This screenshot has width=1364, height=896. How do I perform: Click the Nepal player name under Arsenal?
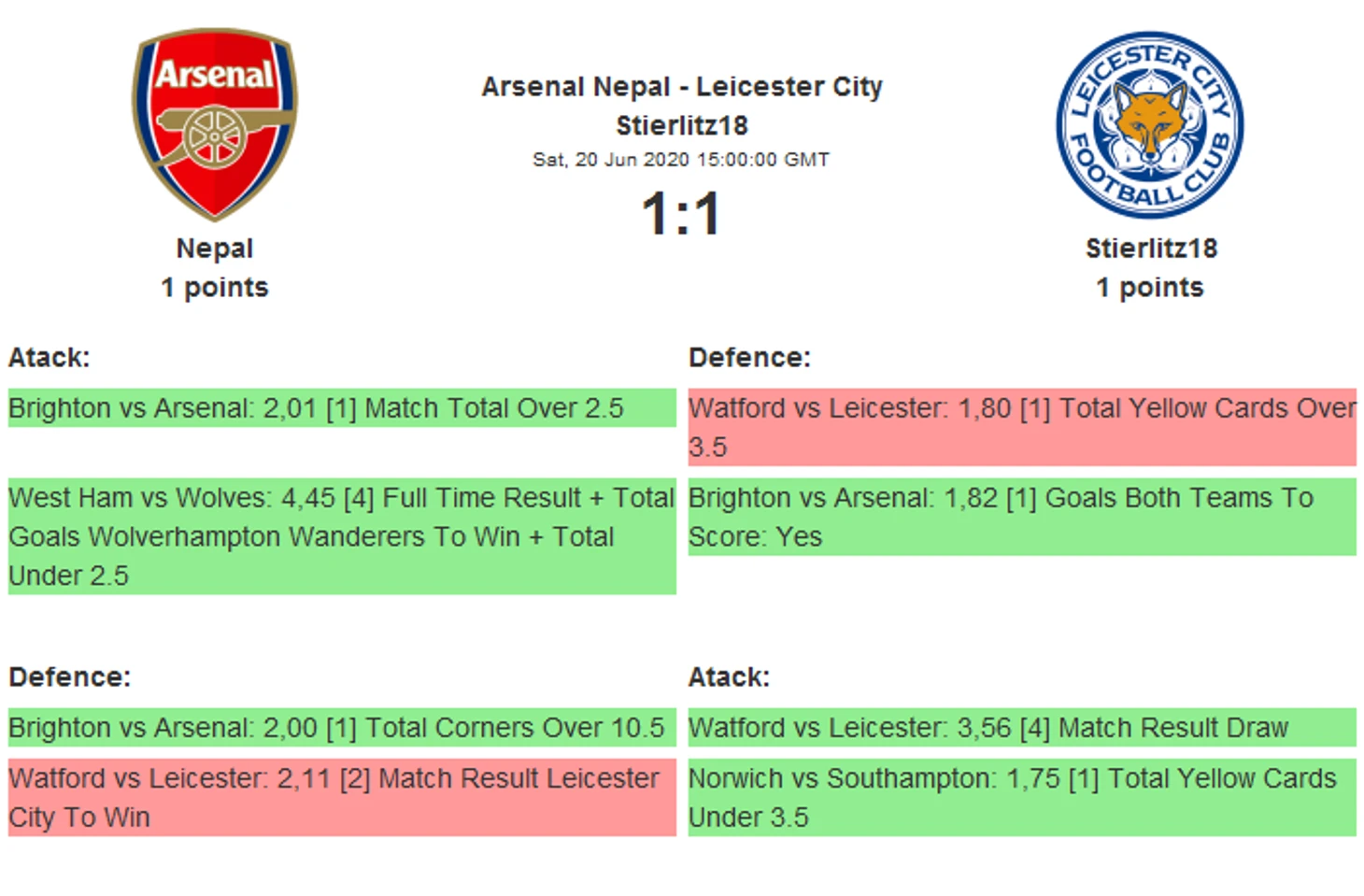pyautogui.click(x=214, y=249)
